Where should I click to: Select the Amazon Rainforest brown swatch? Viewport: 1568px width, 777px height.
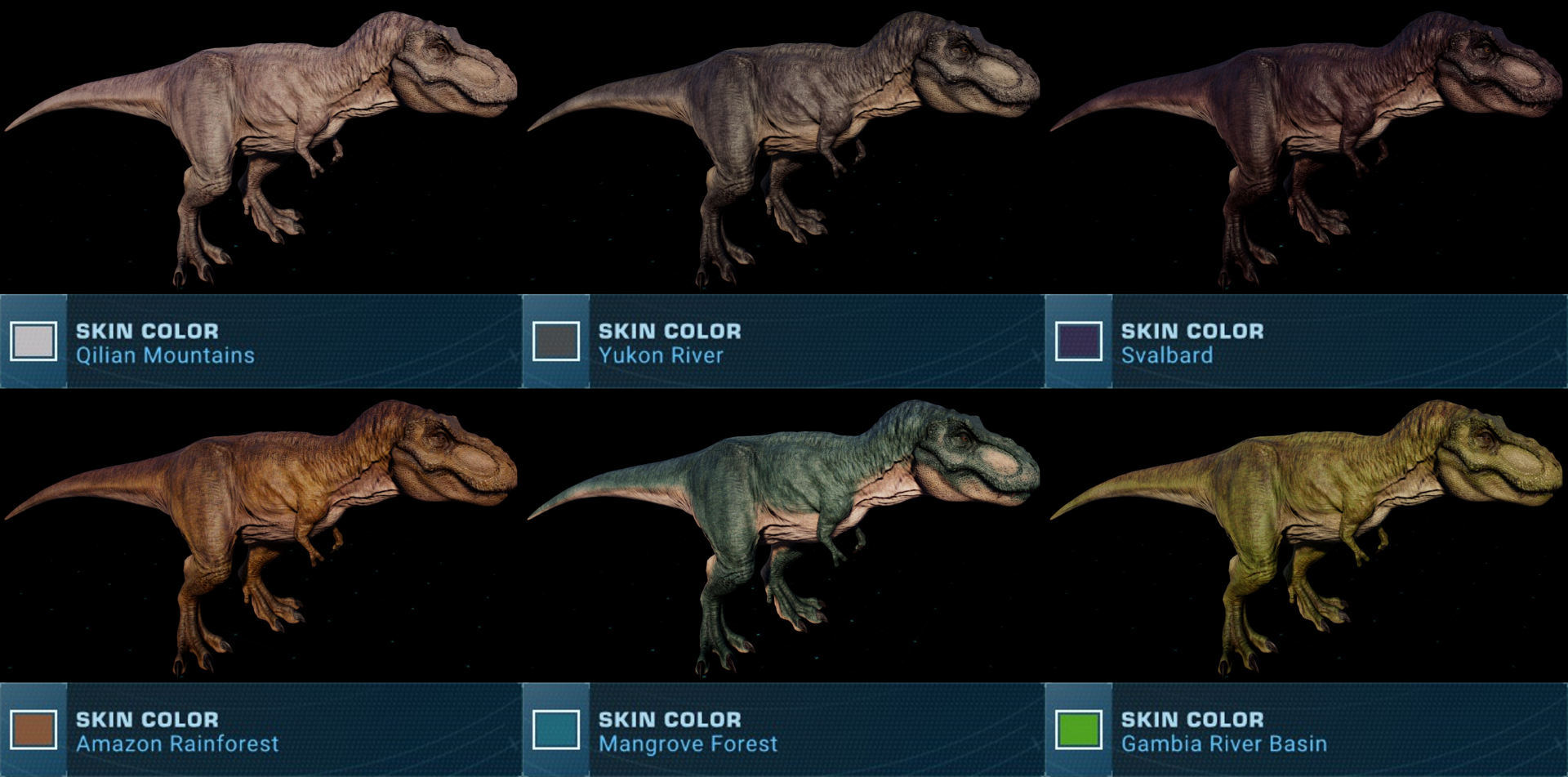tap(33, 730)
